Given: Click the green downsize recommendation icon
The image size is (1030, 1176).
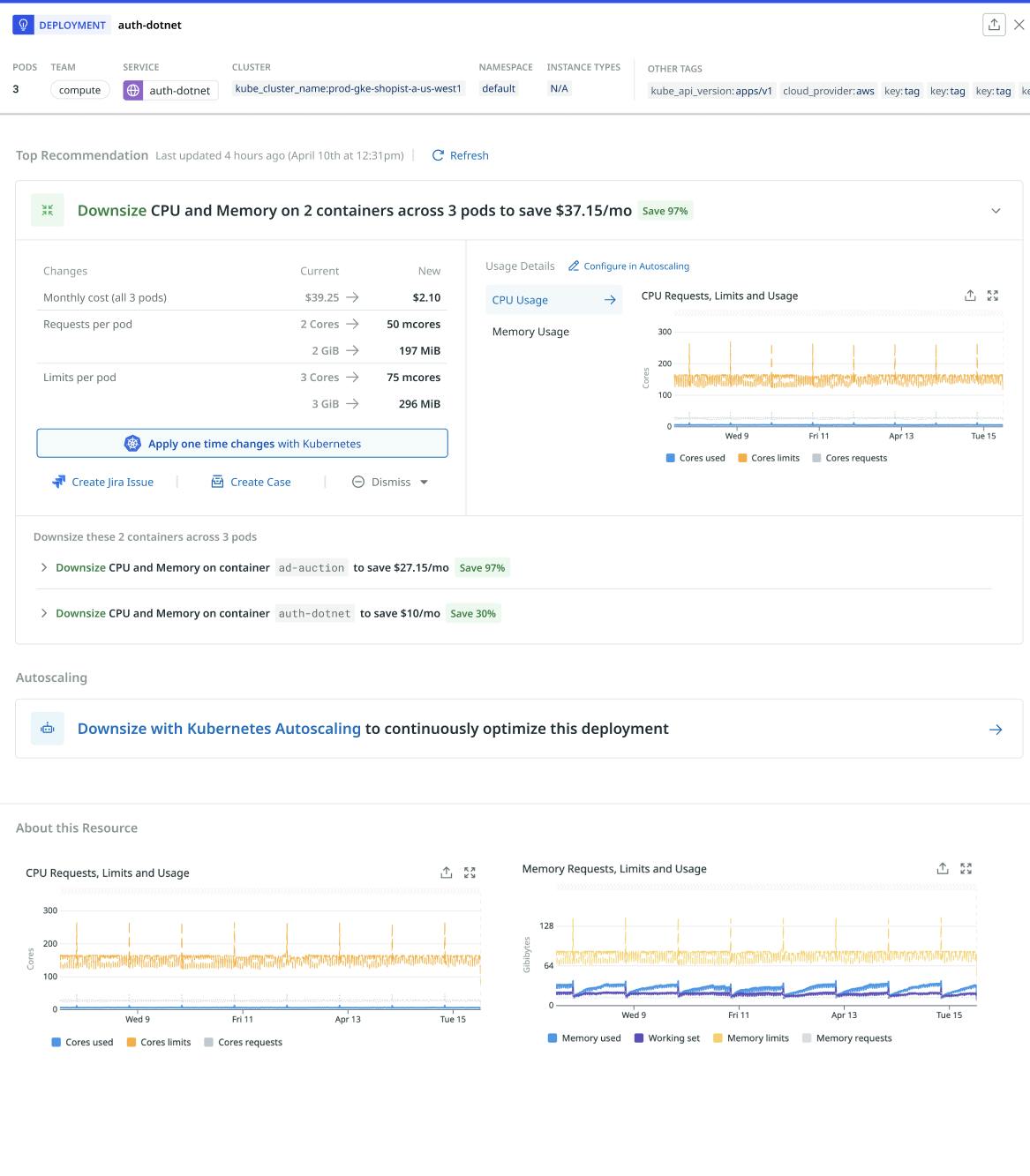Looking at the screenshot, I should coord(48,210).
